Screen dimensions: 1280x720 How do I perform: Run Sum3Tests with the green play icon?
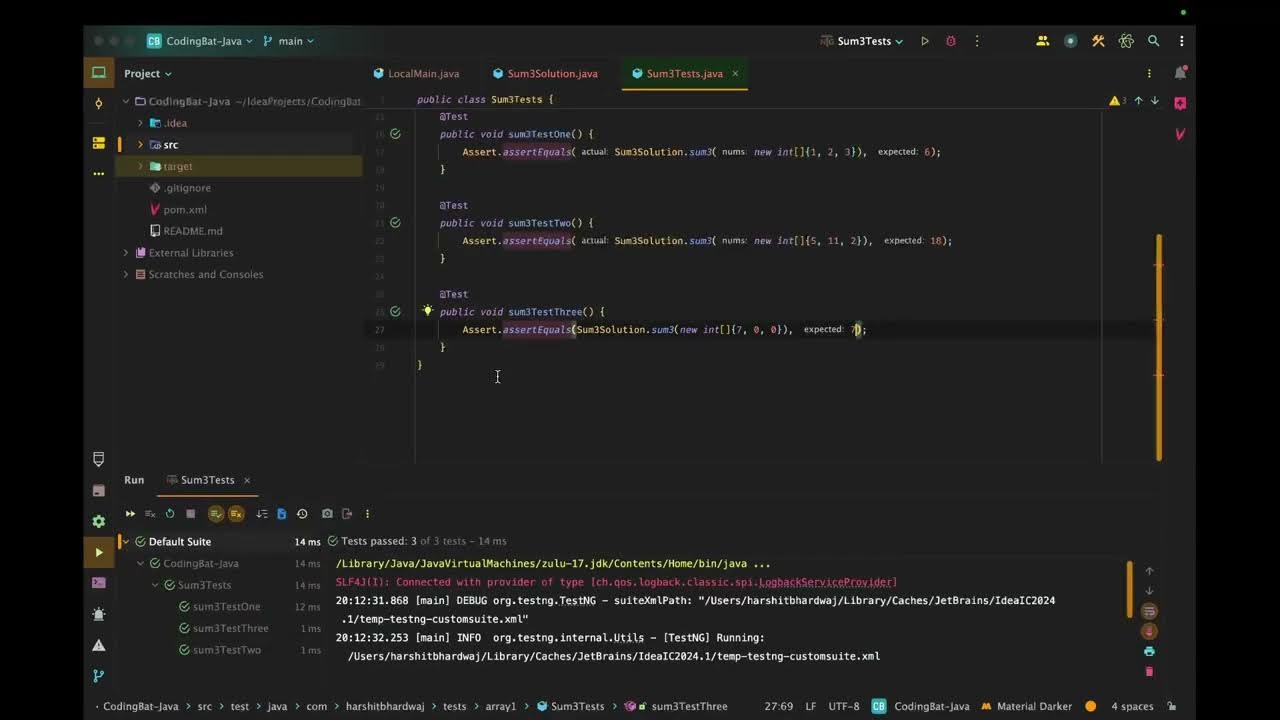point(925,41)
